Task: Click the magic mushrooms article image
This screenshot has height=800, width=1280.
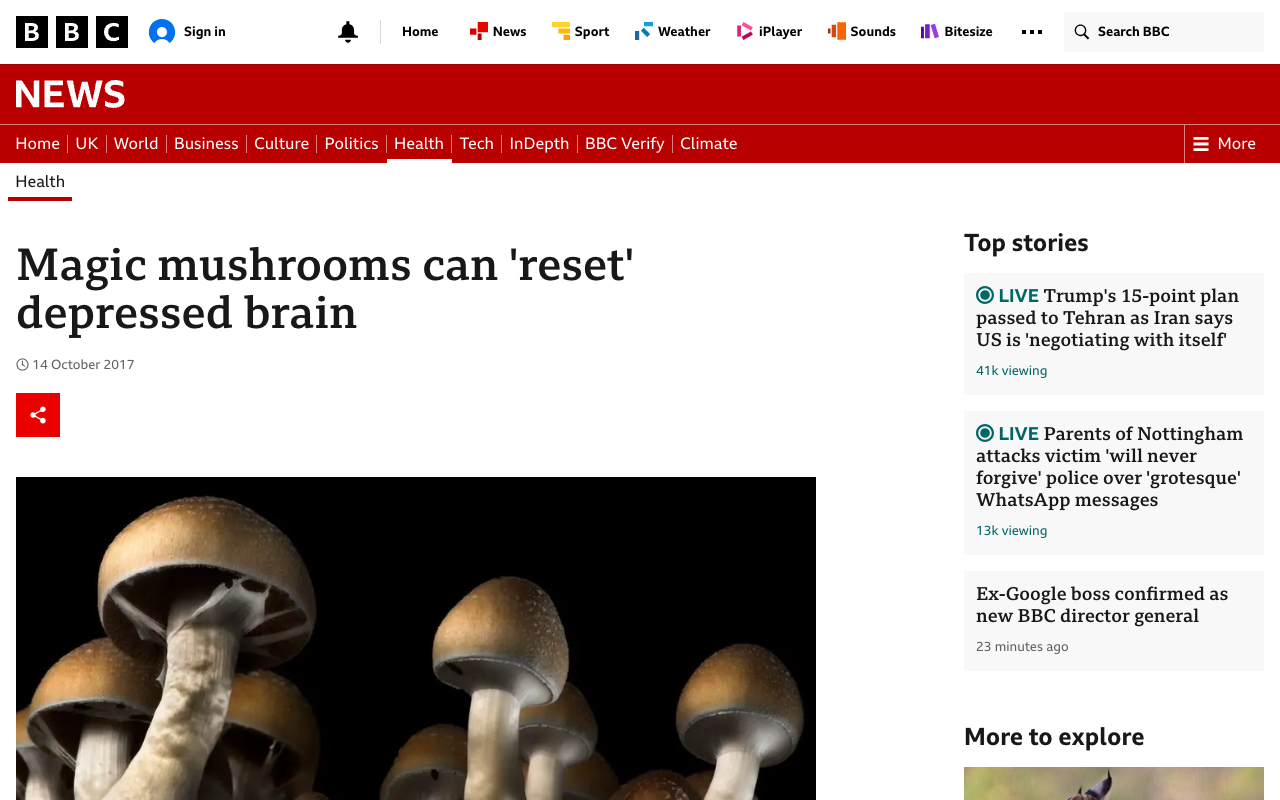Action: [416, 638]
